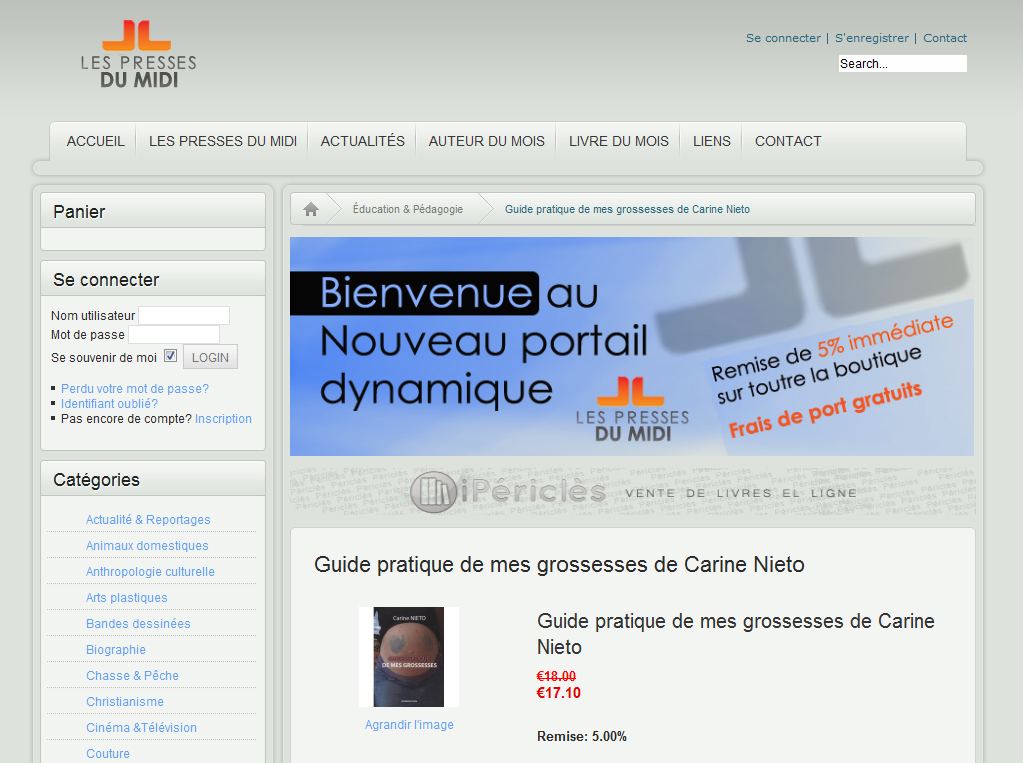
Task: Select Bandes dessinées category
Action: [138, 624]
